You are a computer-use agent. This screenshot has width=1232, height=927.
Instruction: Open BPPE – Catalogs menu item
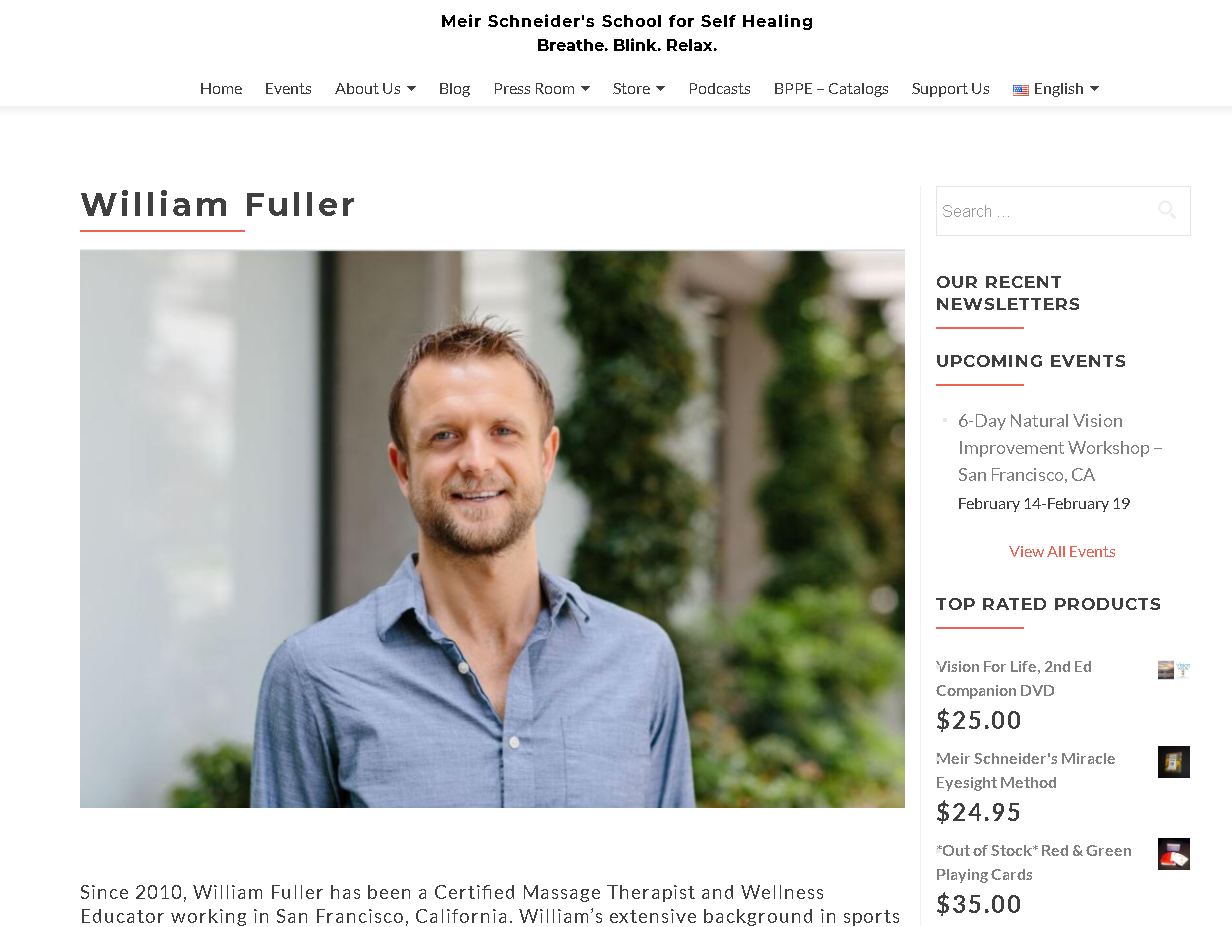pos(831,89)
